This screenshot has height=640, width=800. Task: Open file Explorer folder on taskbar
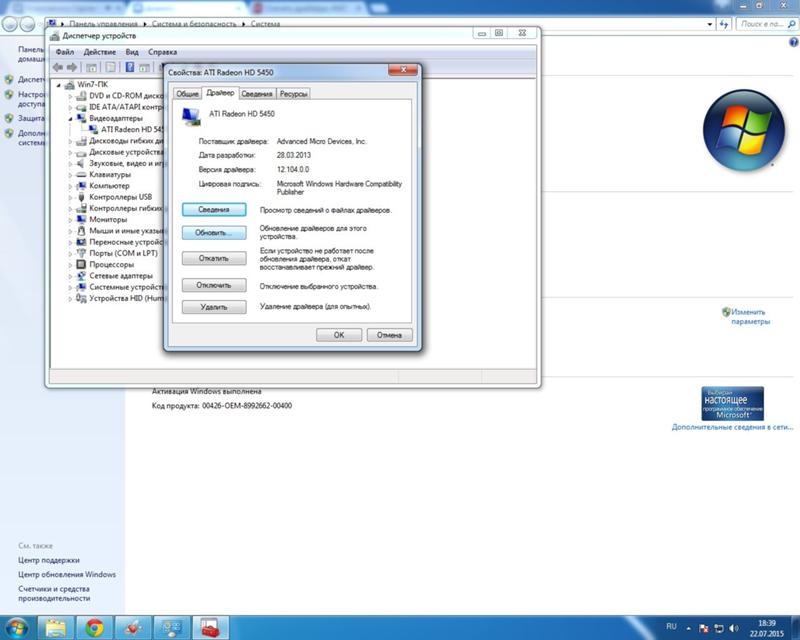tap(56, 628)
